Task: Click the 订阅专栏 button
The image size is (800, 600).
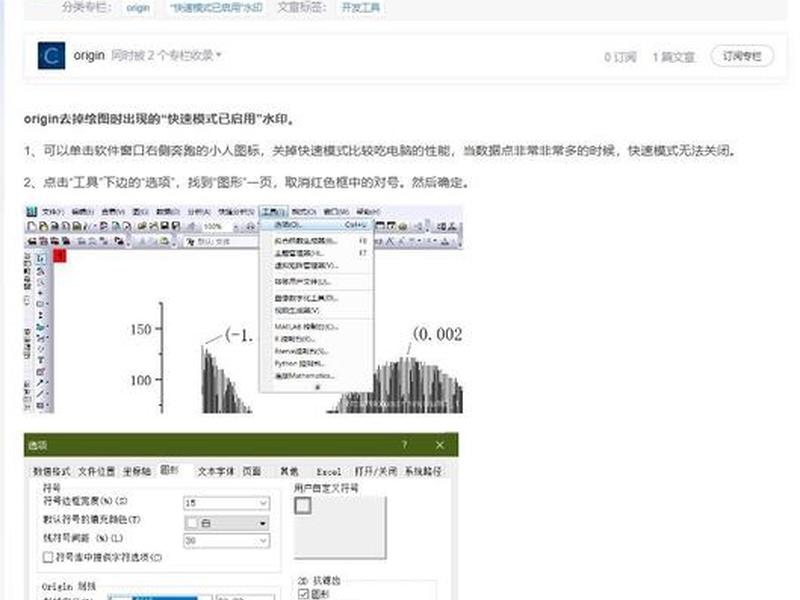Action: click(x=742, y=56)
